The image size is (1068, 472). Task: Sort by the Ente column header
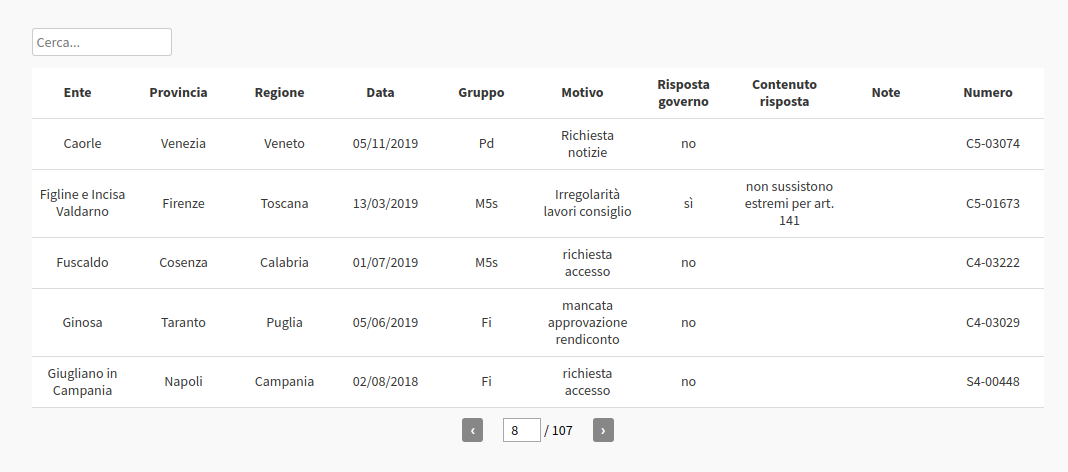(78, 93)
